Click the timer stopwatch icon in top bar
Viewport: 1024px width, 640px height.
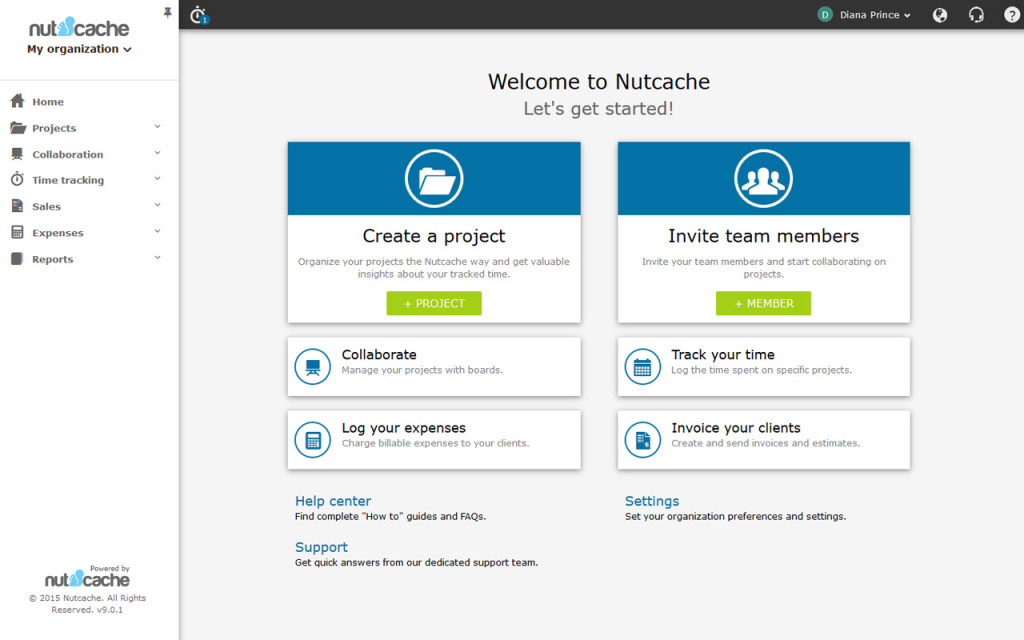(x=198, y=14)
